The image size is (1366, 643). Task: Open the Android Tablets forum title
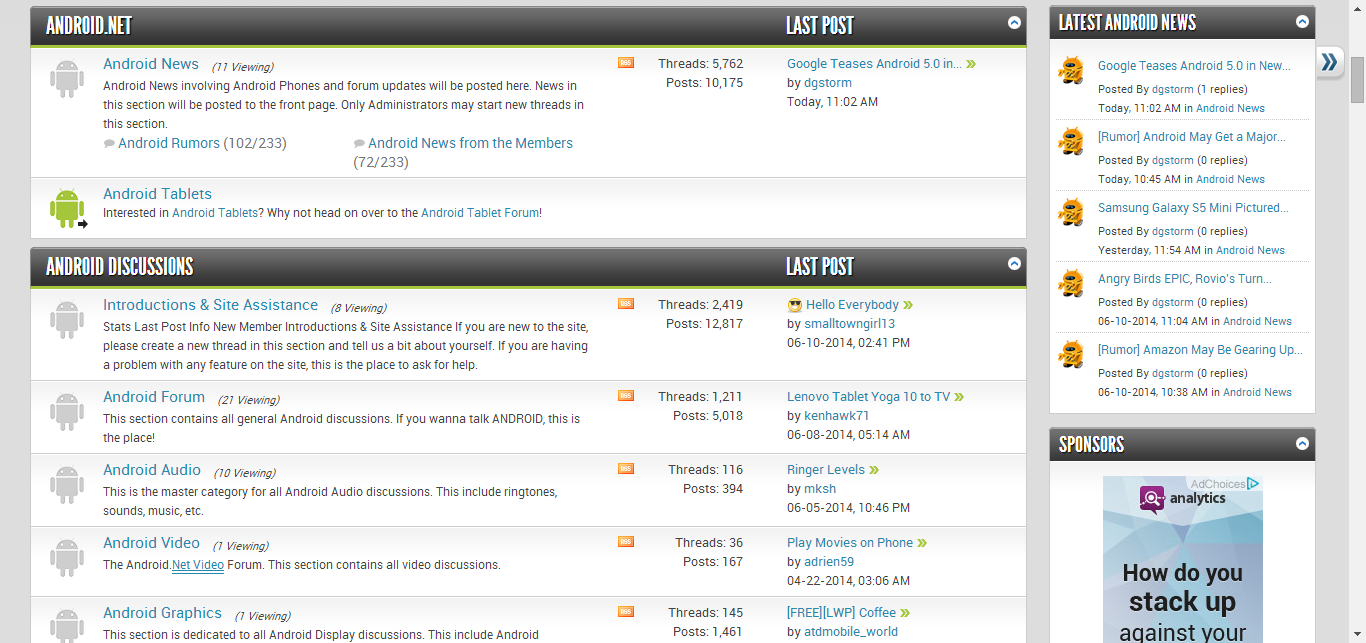pos(157,194)
